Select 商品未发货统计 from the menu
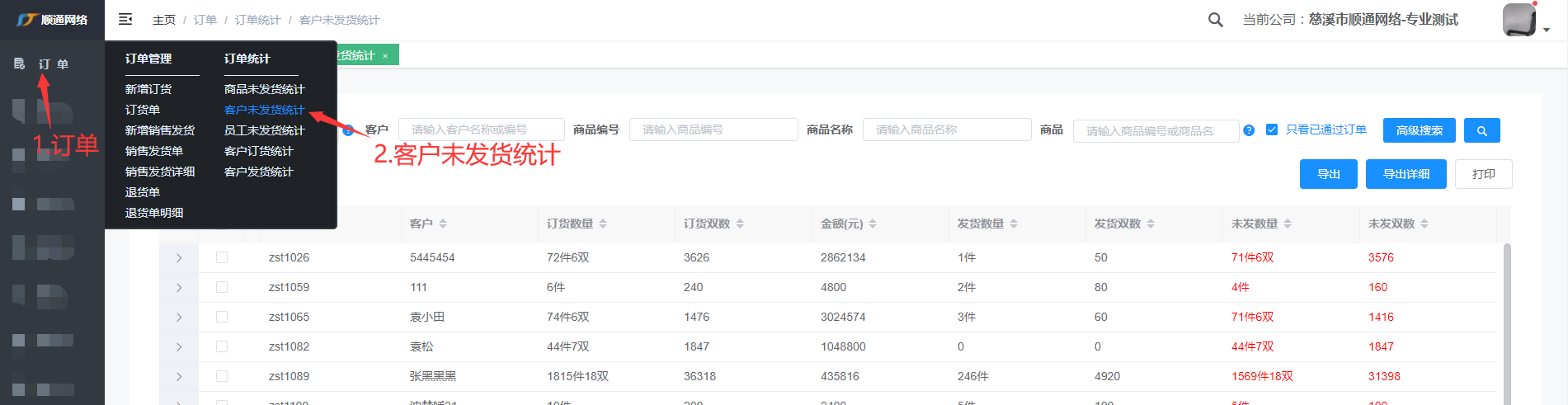 (x=264, y=89)
